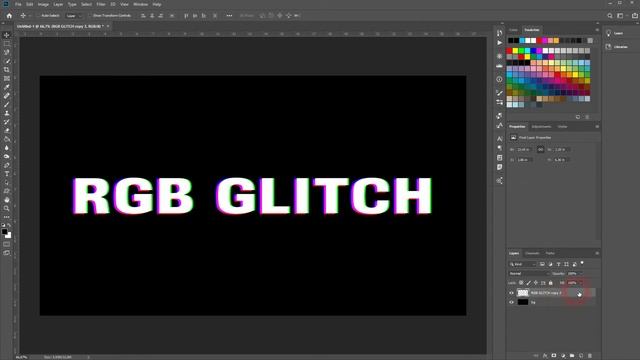Switch to the Color tab

(x=513, y=30)
